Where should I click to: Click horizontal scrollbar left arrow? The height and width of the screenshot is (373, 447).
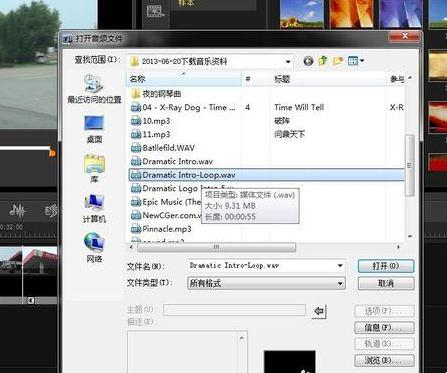point(131,247)
